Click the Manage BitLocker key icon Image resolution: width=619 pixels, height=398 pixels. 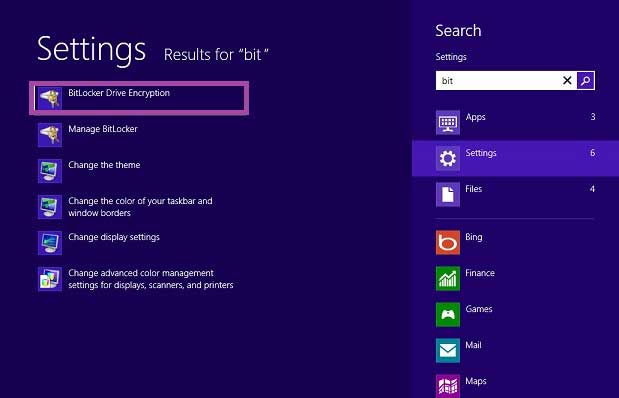(x=50, y=135)
